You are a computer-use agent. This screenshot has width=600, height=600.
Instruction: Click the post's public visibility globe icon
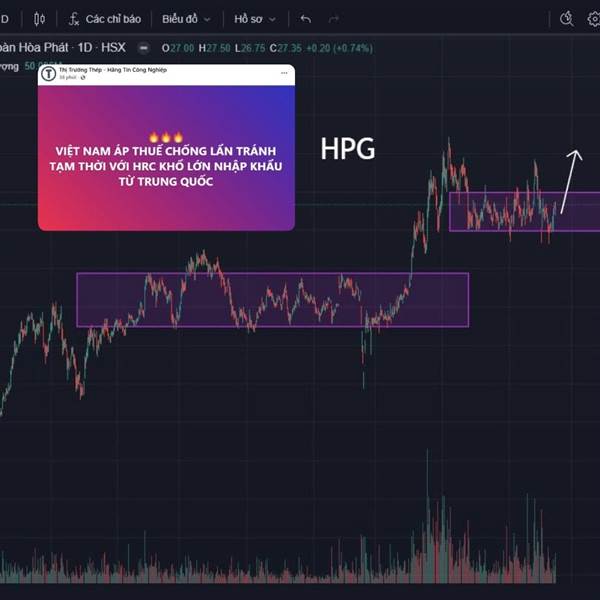tap(83, 77)
